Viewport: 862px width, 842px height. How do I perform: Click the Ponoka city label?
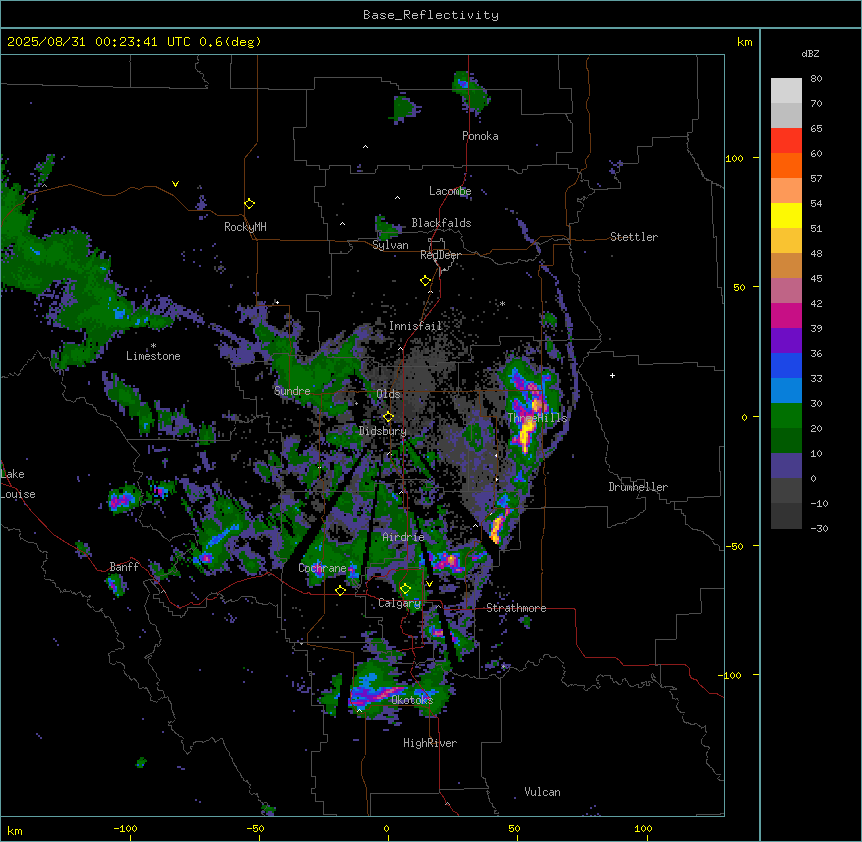(x=480, y=136)
